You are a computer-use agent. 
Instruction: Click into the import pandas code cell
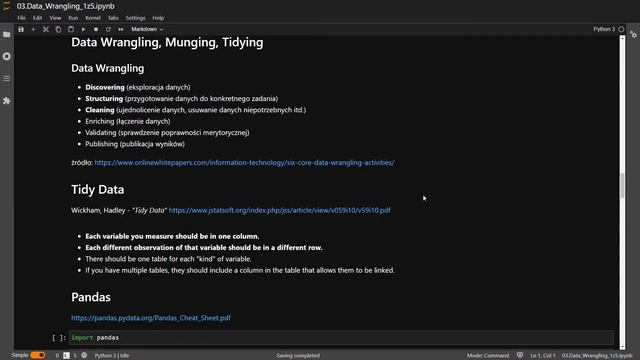point(341,338)
